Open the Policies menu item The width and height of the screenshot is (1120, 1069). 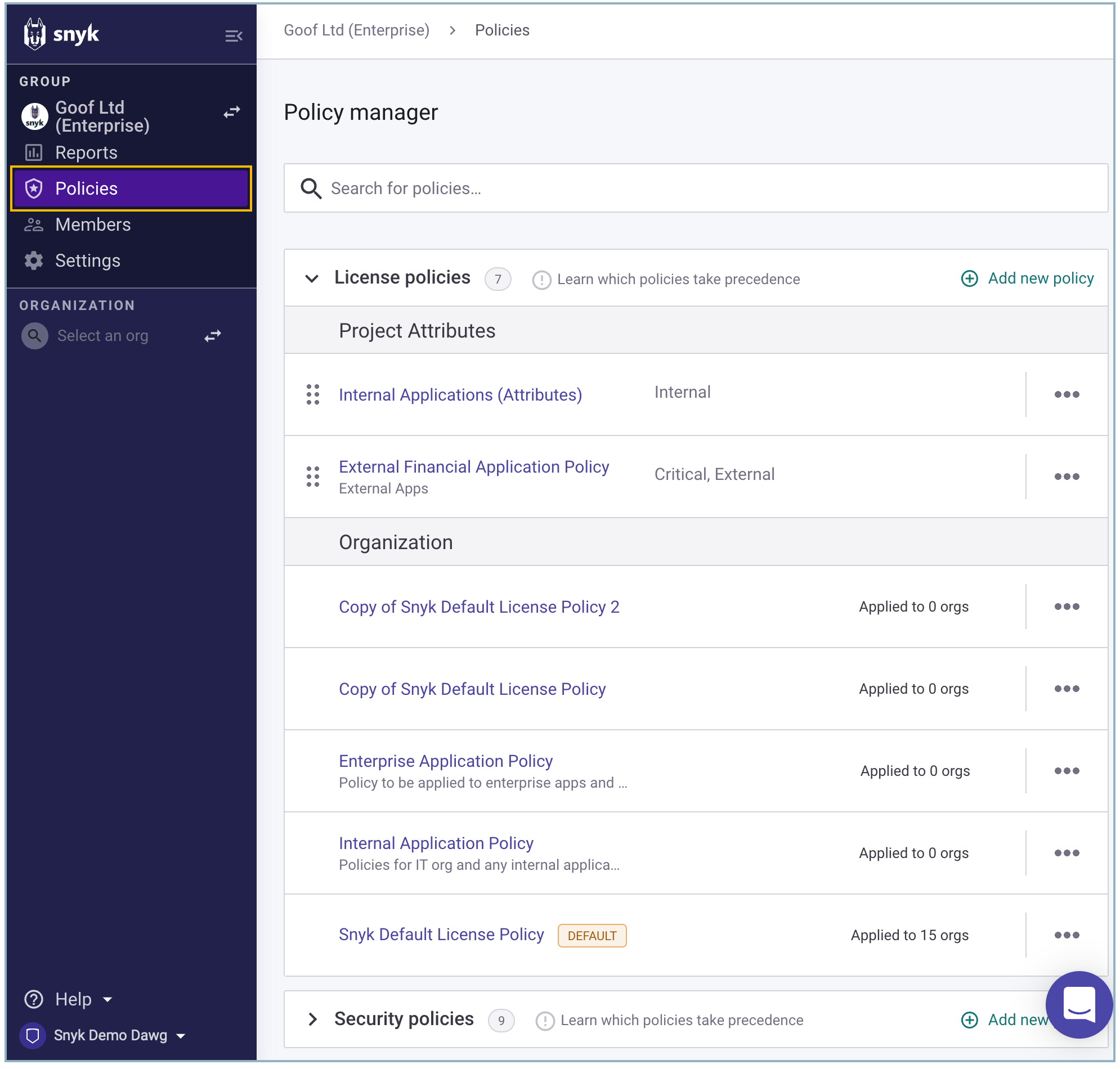pos(131,188)
